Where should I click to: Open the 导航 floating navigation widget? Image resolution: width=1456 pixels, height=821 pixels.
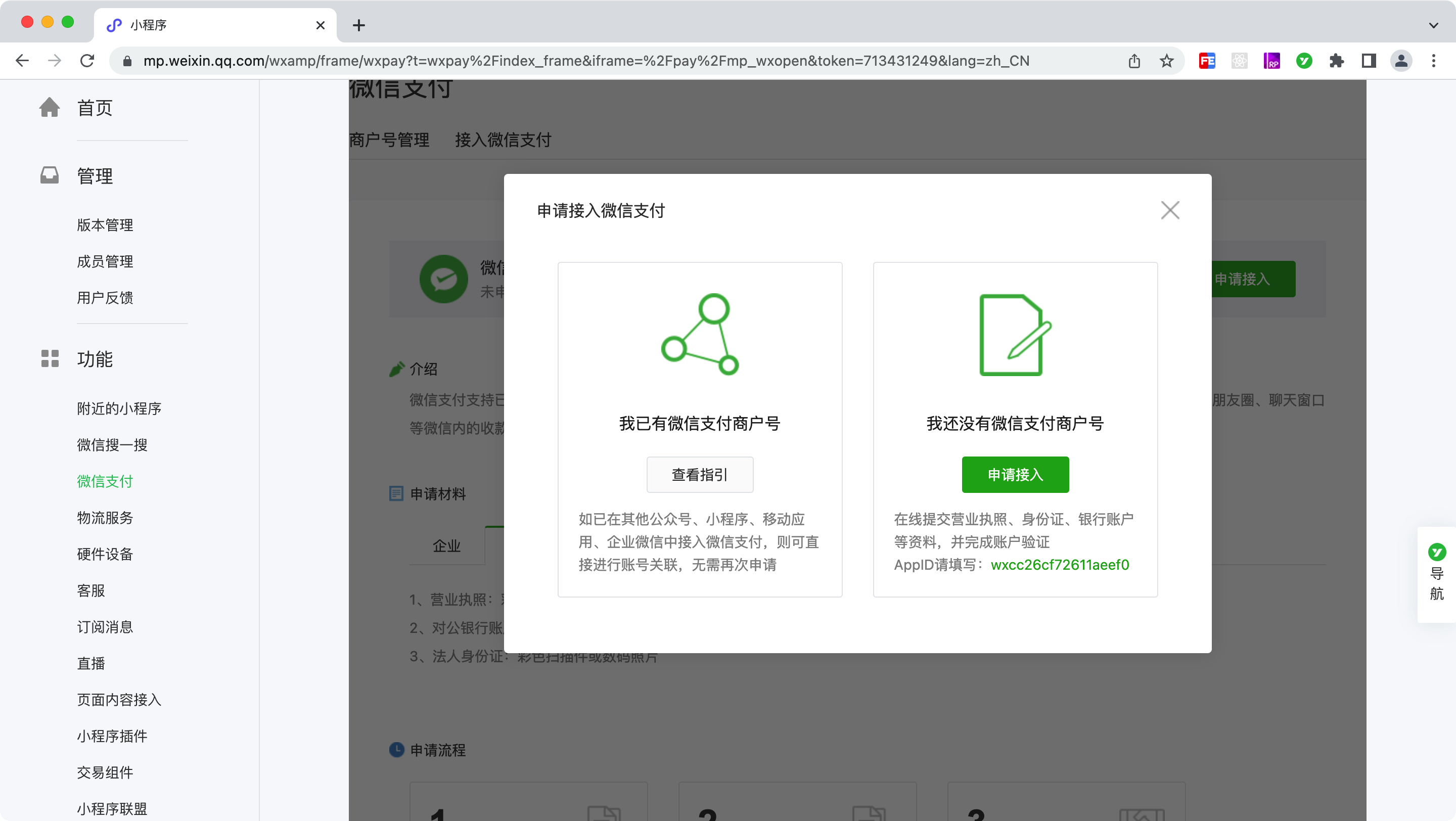coord(1436,574)
